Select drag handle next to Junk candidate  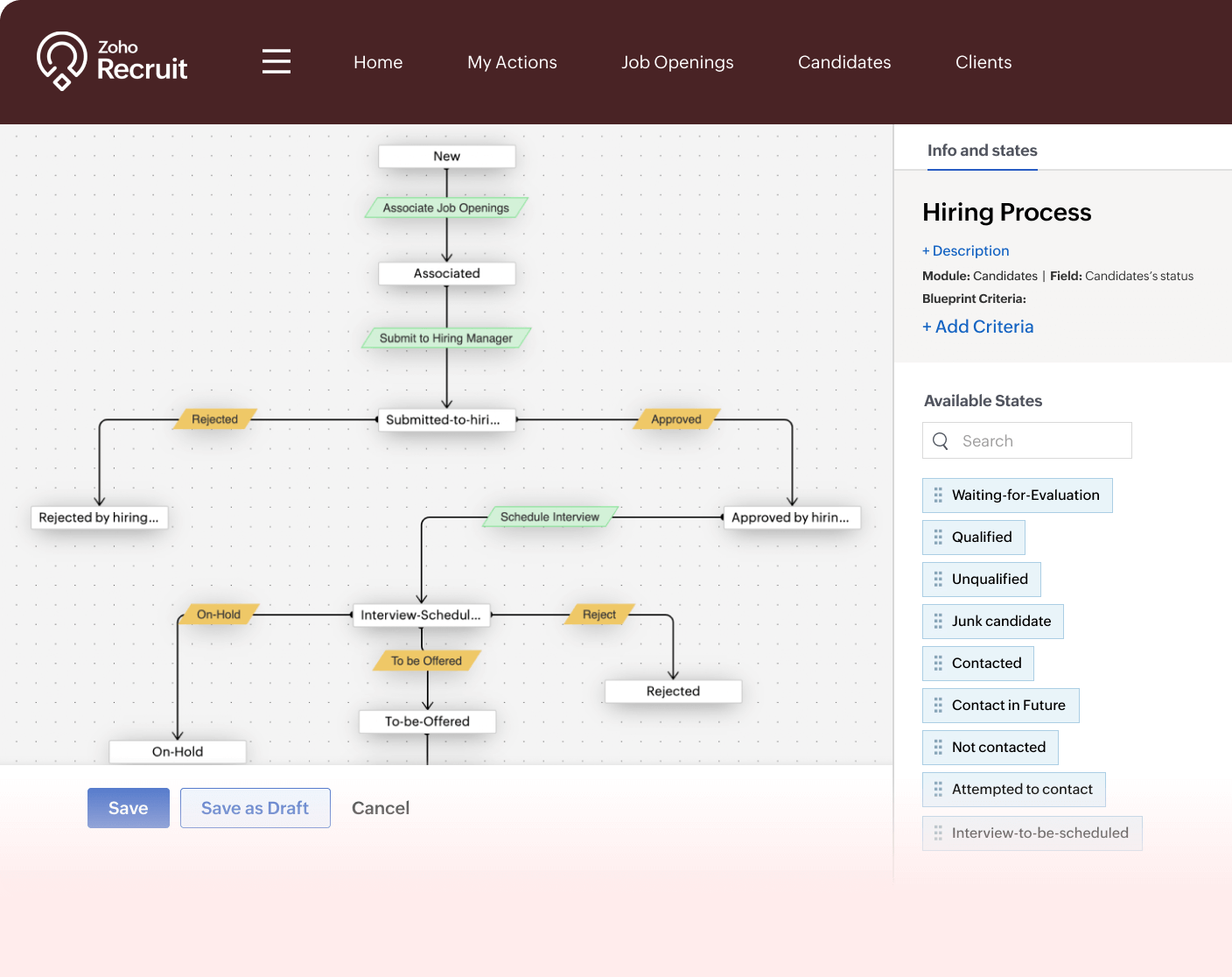click(938, 622)
